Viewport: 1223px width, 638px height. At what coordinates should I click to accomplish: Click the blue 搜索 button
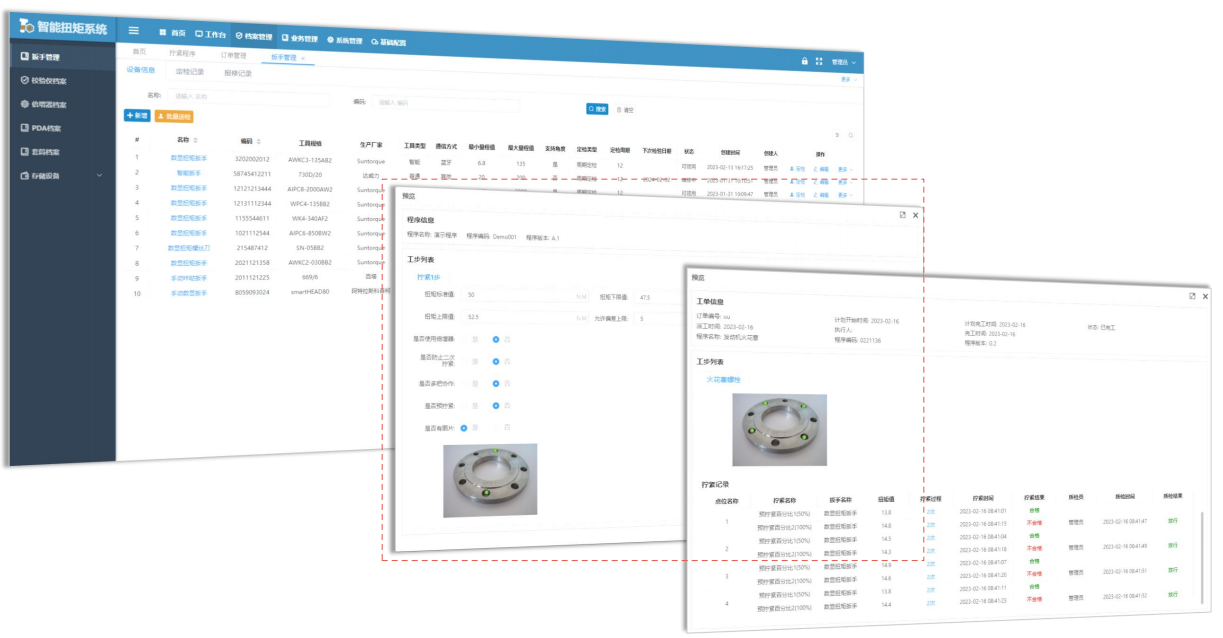[597, 108]
